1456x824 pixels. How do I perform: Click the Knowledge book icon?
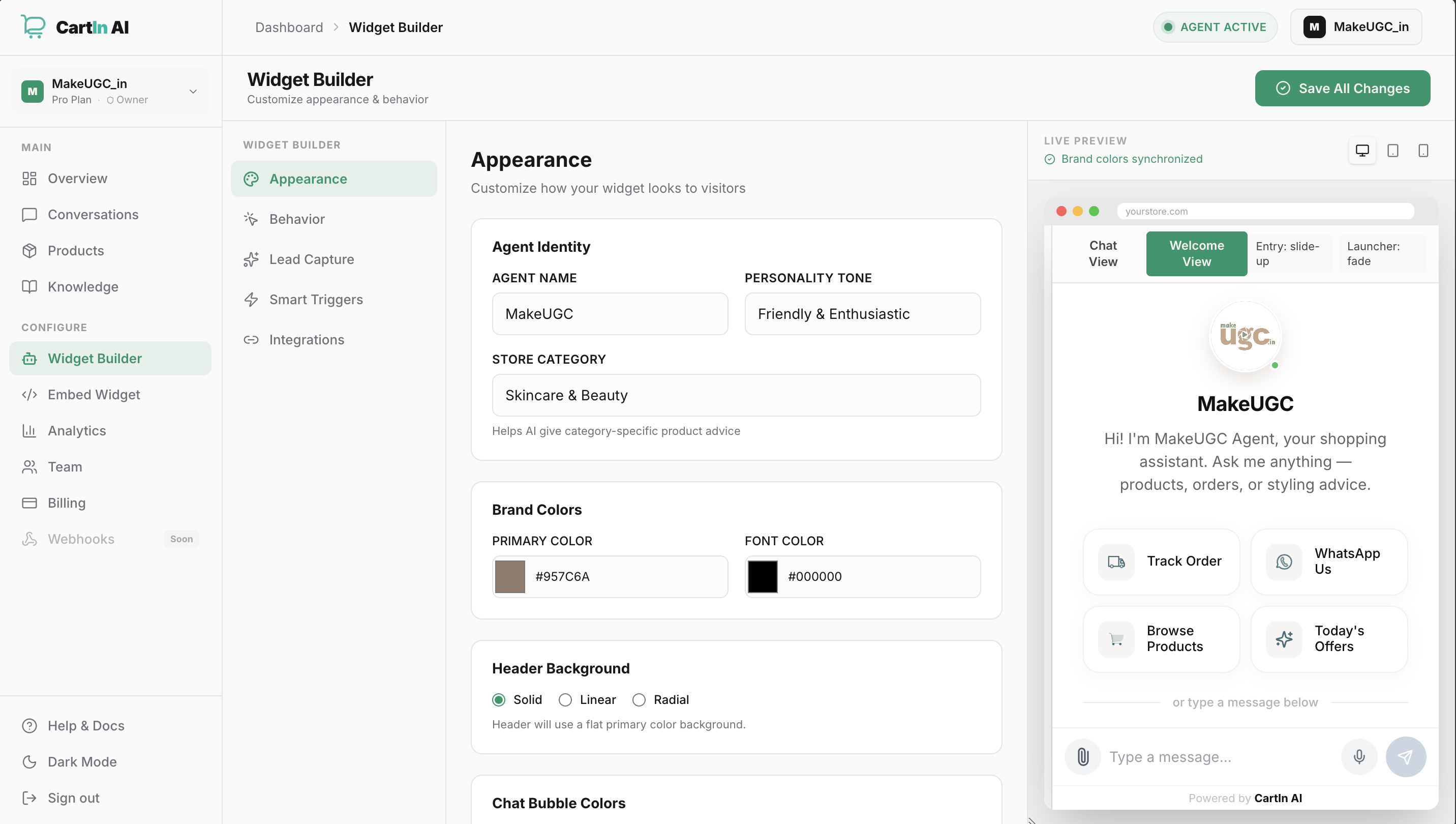click(29, 286)
